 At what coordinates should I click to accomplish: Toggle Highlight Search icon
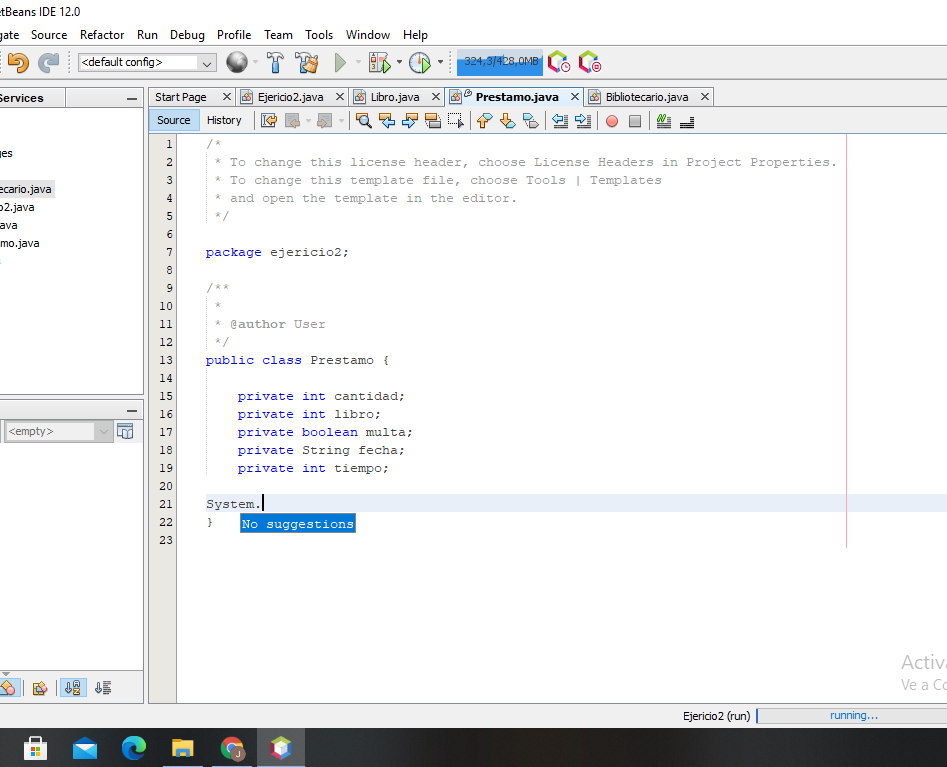(x=432, y=121)
